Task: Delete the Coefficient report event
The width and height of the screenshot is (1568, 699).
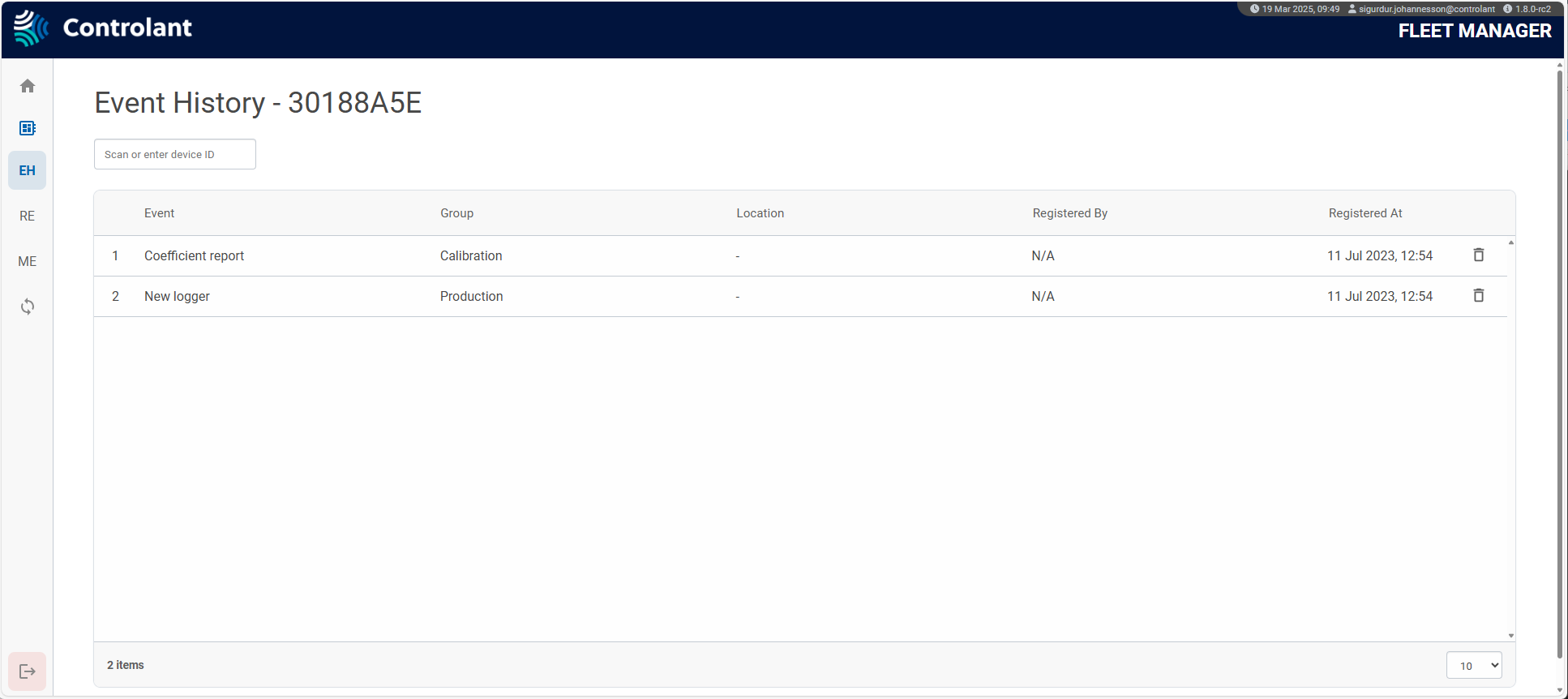Action: [x=1479, y=255]
